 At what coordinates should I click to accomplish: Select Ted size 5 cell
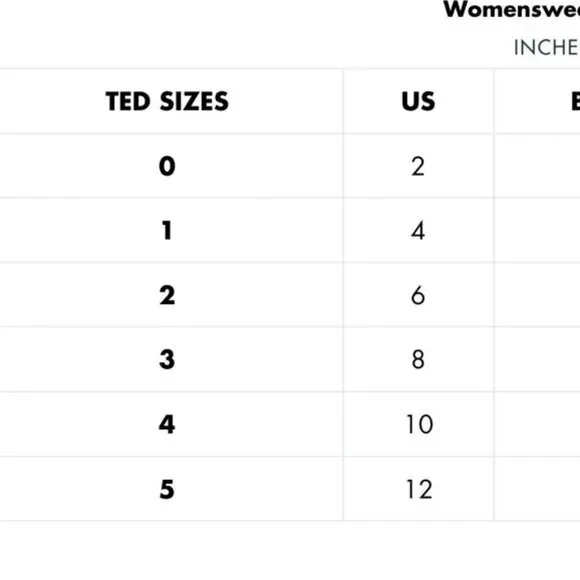point(167,489)
